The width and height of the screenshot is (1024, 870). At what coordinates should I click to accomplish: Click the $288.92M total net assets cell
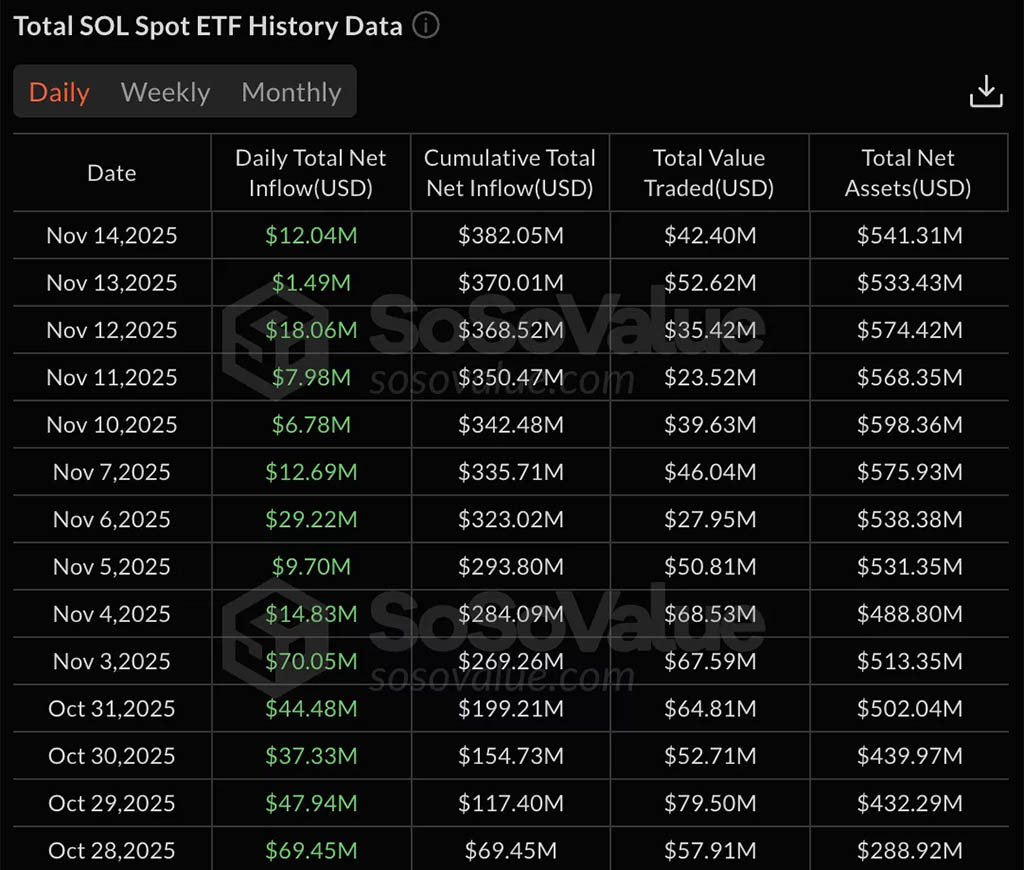[908, 851]
